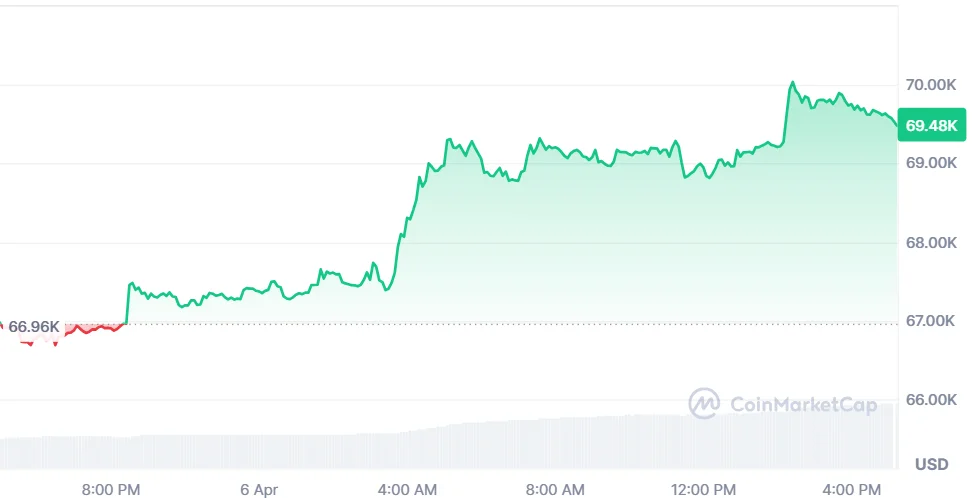The width and height of the screenshot is (980, 498).
Task: Select the 6 Apr date marker
Action: point(259,489)
